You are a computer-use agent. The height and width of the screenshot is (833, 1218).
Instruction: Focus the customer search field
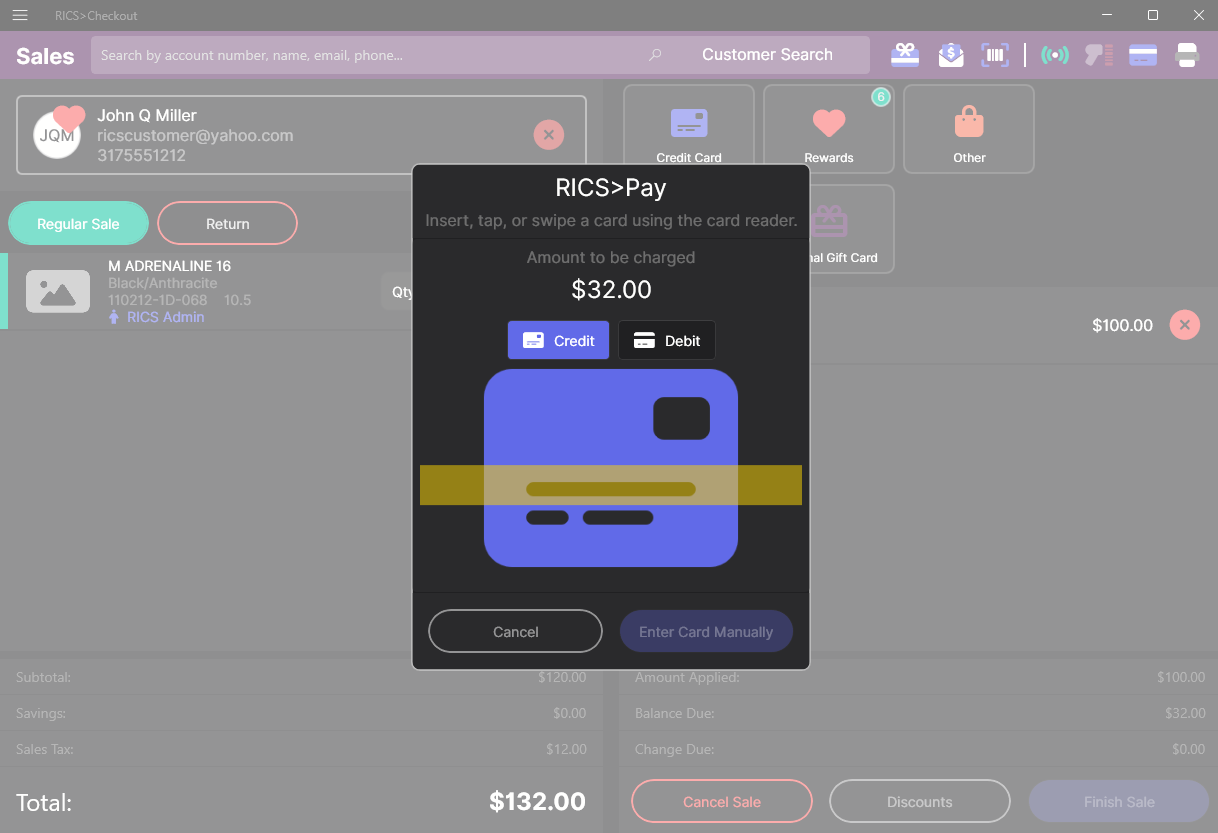(x=370, y=55)
